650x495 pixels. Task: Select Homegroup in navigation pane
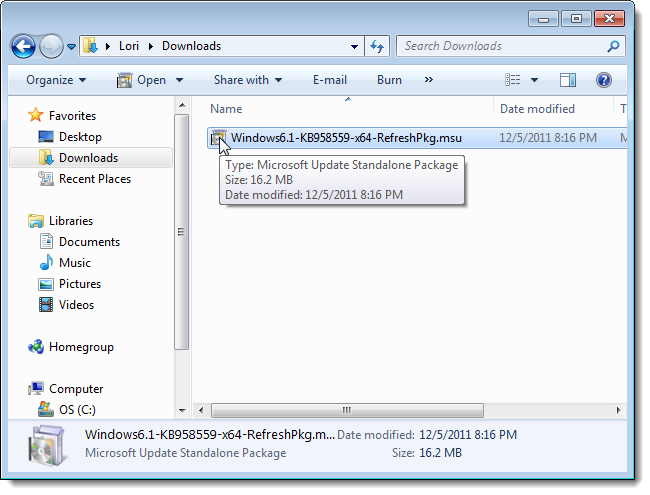(x=81, y=347)
